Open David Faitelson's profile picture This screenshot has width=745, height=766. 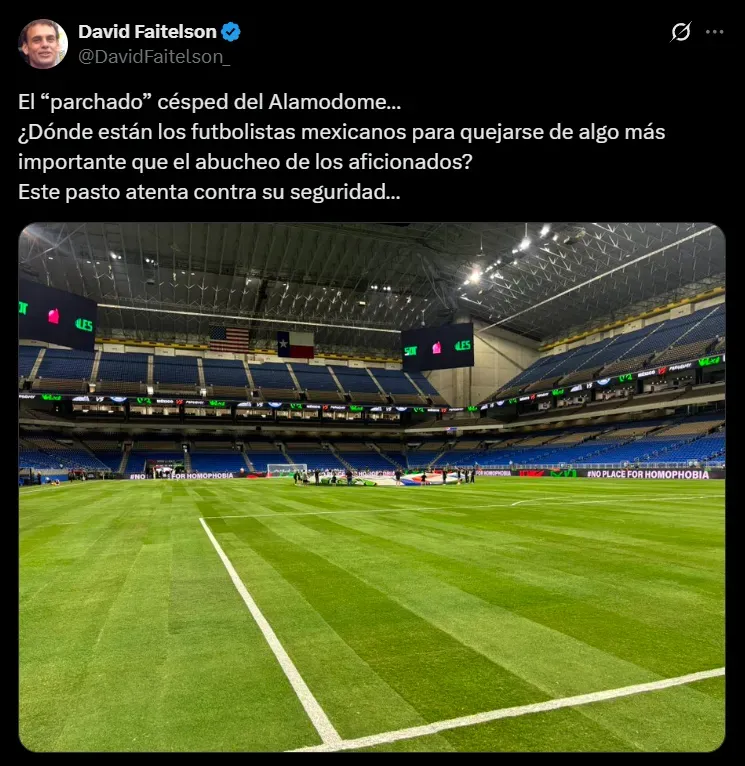43,44
